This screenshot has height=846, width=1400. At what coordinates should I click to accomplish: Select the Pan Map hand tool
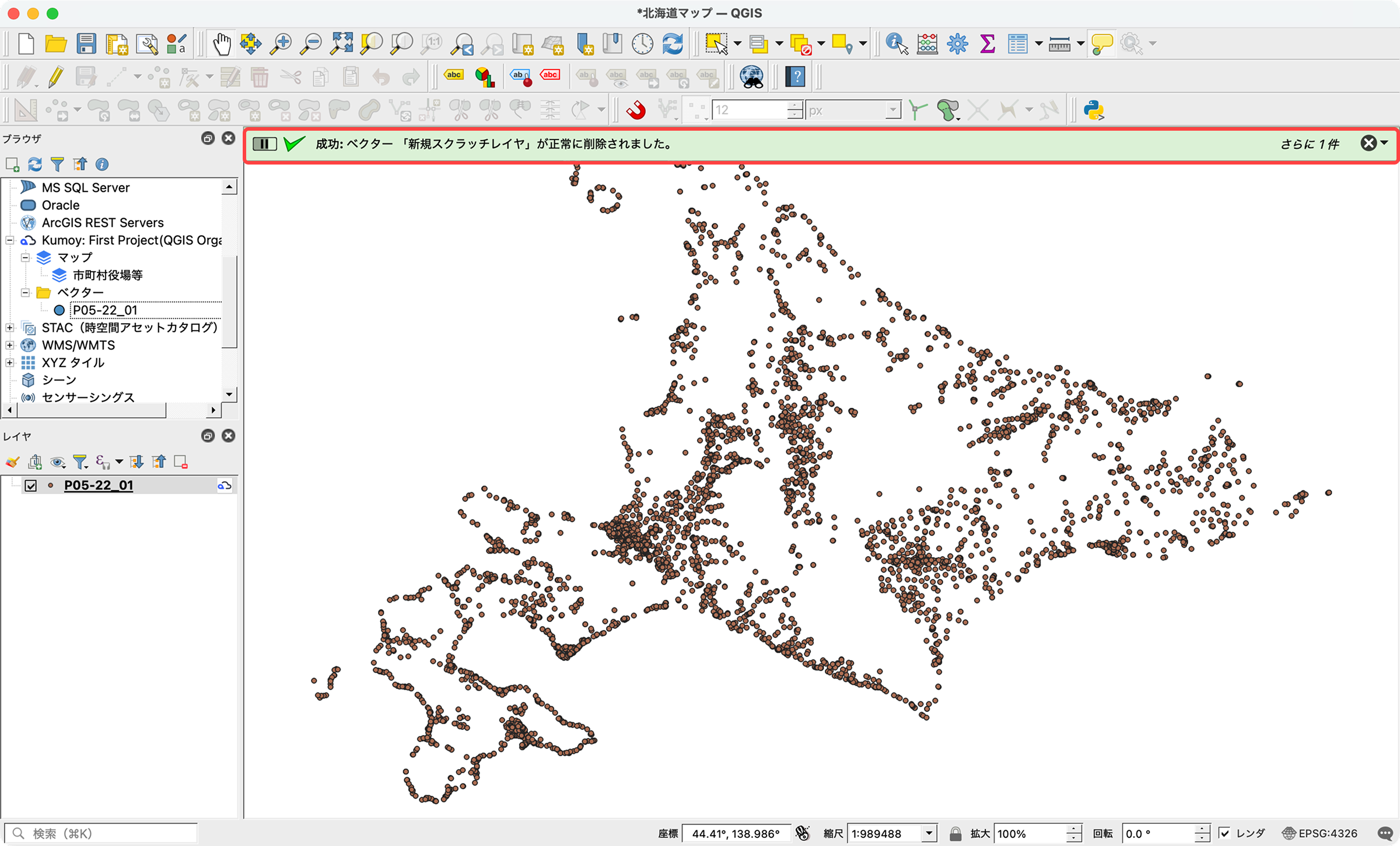222,44
